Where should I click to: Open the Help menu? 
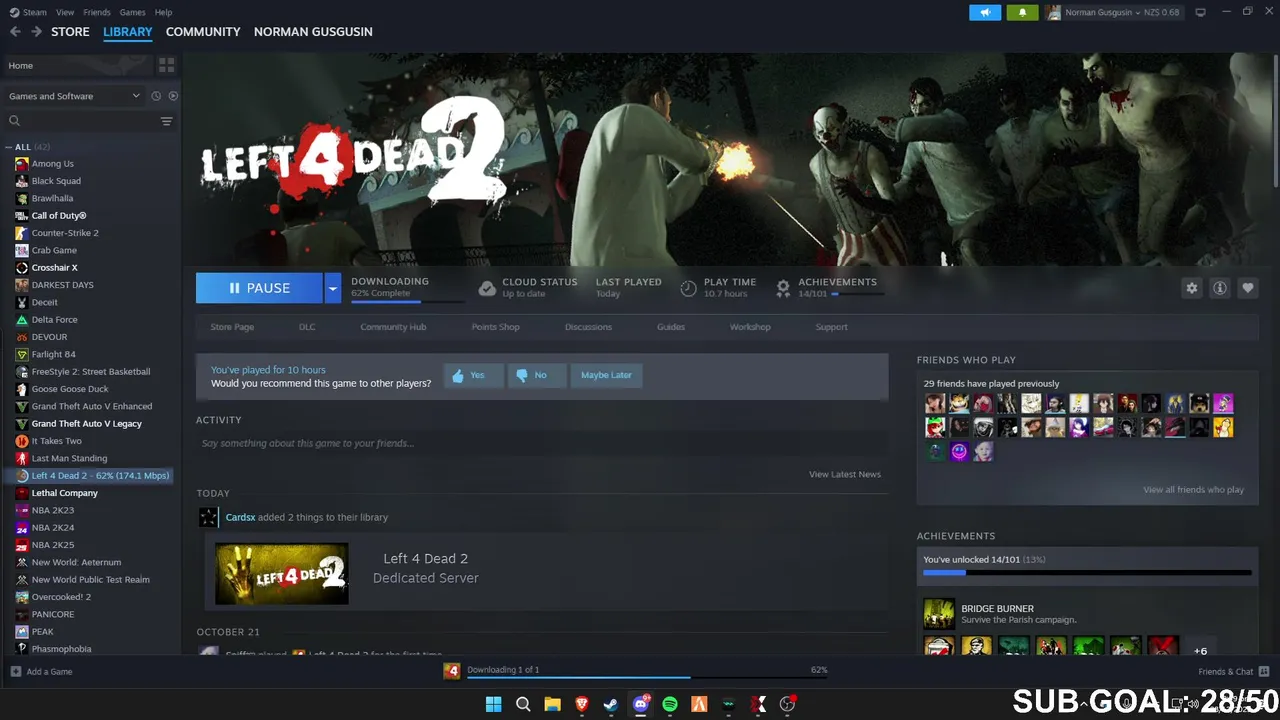click(x=163, y=12)
